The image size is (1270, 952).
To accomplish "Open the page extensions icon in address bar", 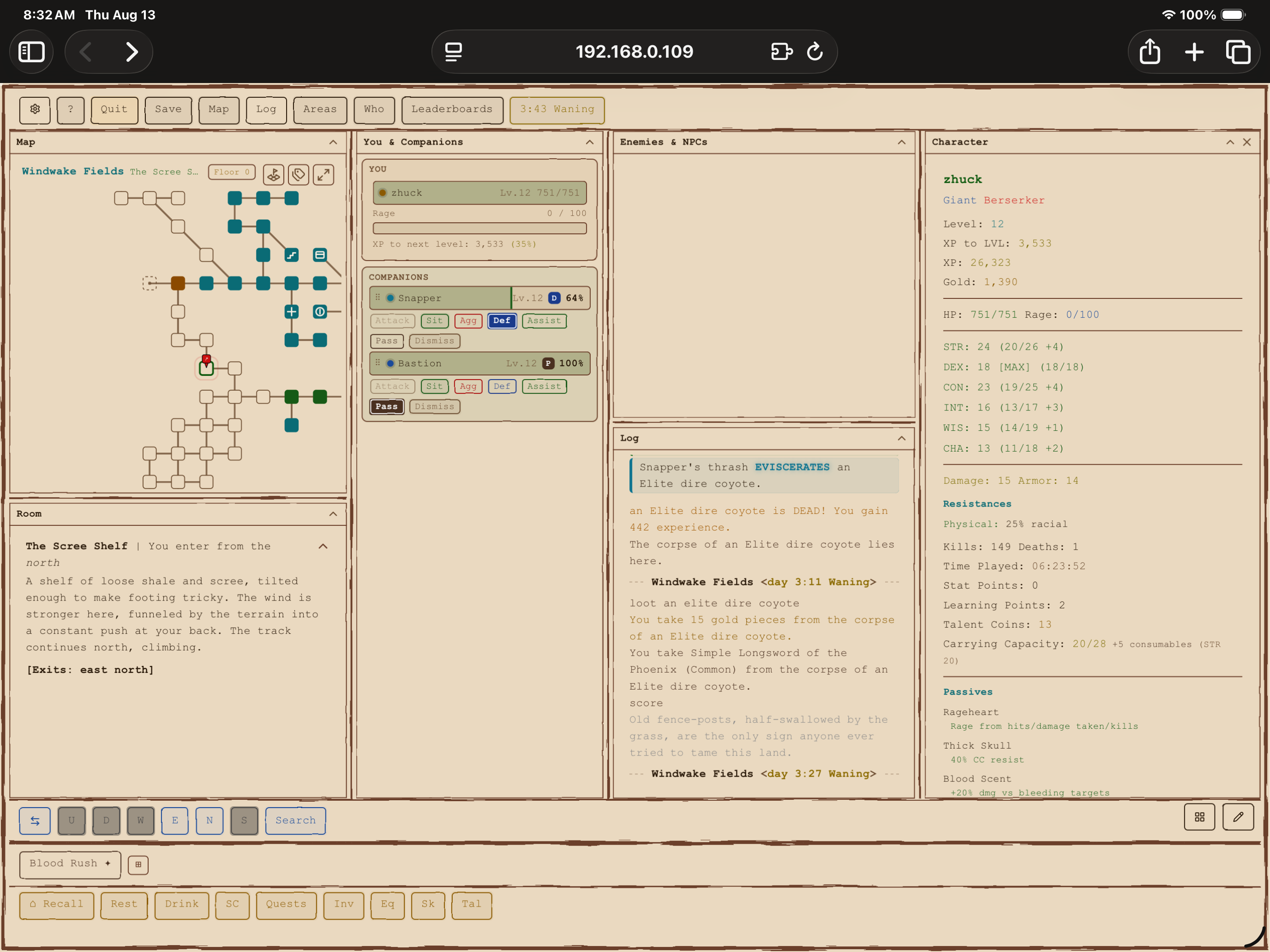I will click(x=781, y=52).
